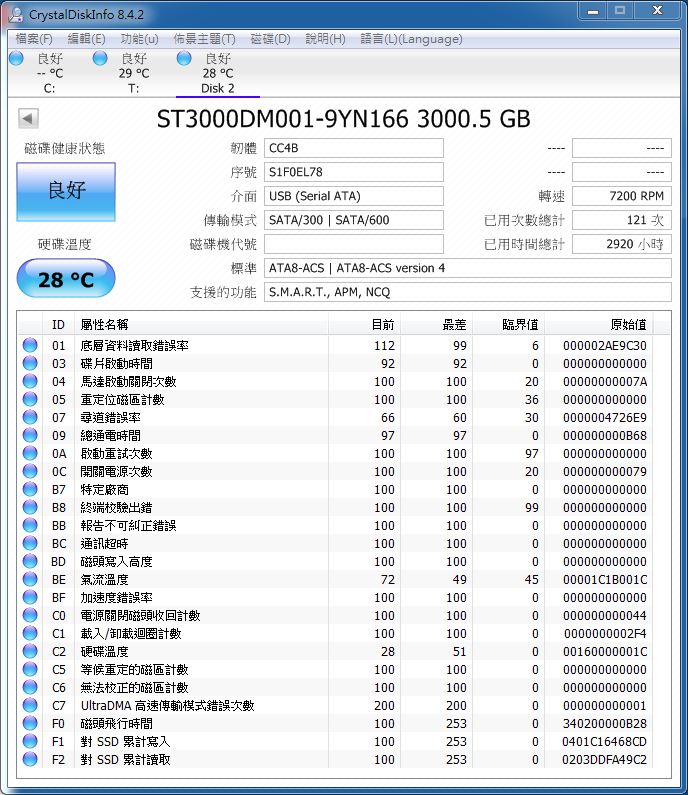This screenshot has width=688, height=795.
Task: Click status orb for attribute BD 磁頭寫入高度
Action: point(30,561)
